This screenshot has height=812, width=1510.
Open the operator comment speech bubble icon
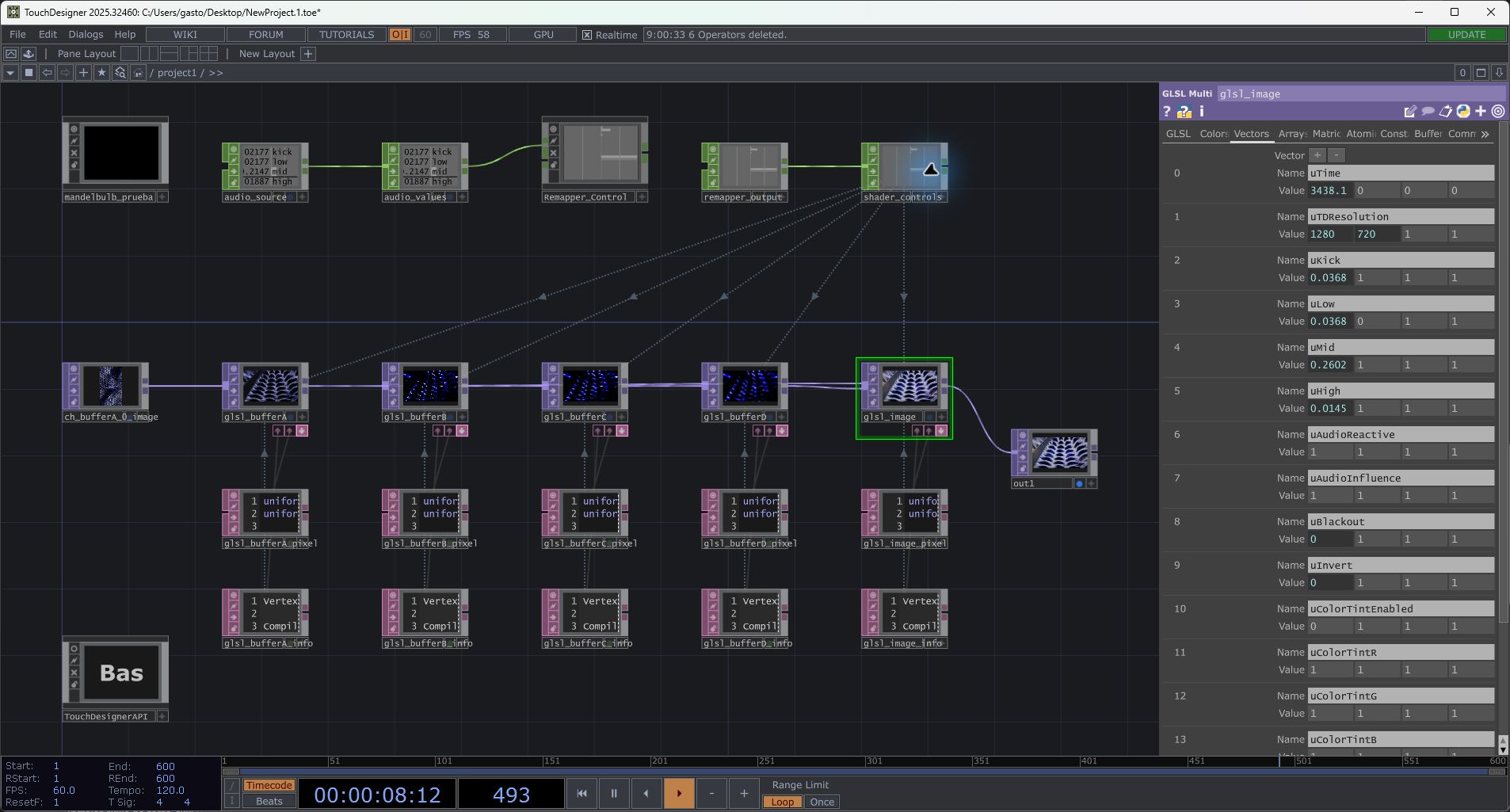pyautogui.click(x=1428, y=112)
